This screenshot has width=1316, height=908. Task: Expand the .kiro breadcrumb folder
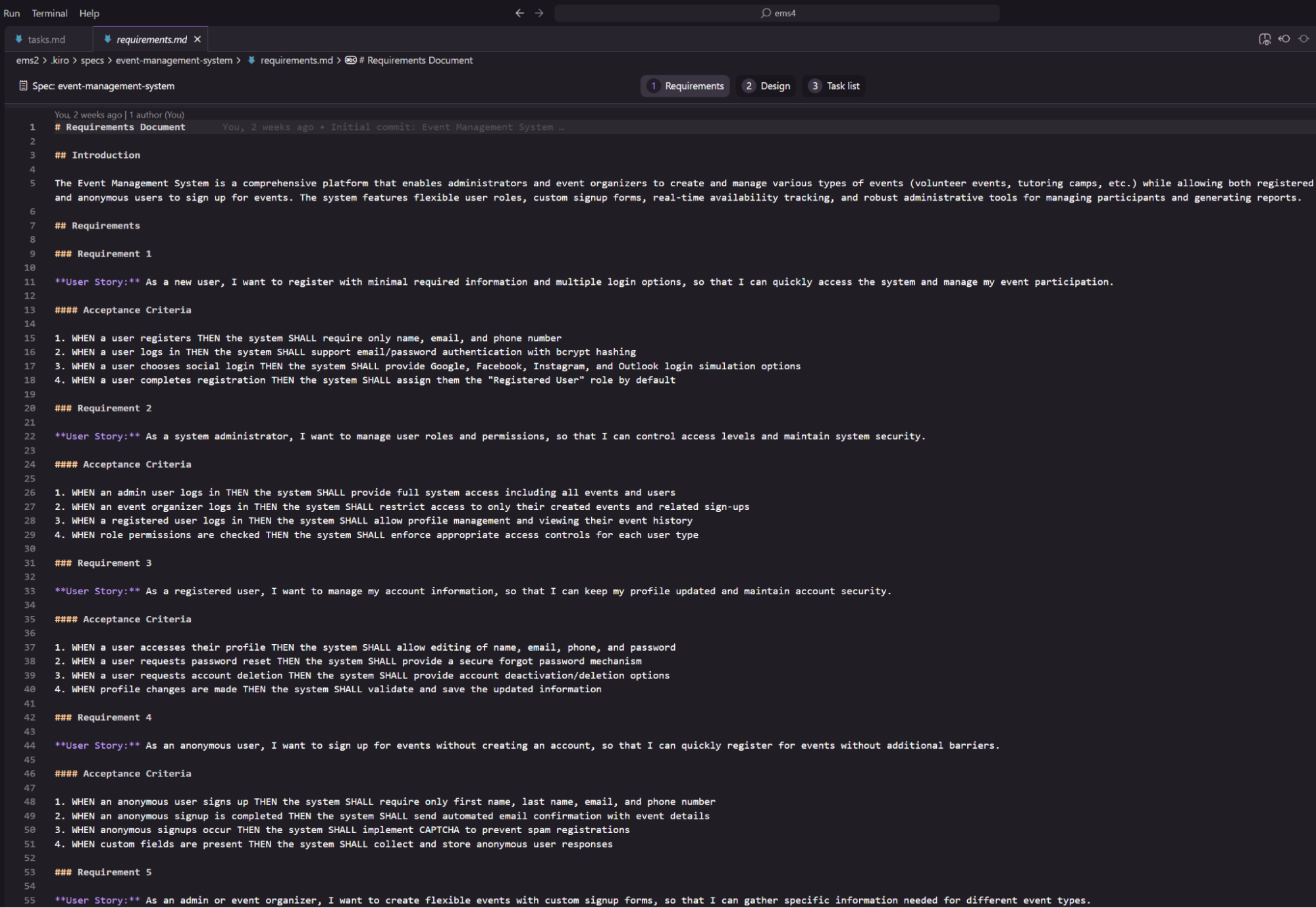61,61
